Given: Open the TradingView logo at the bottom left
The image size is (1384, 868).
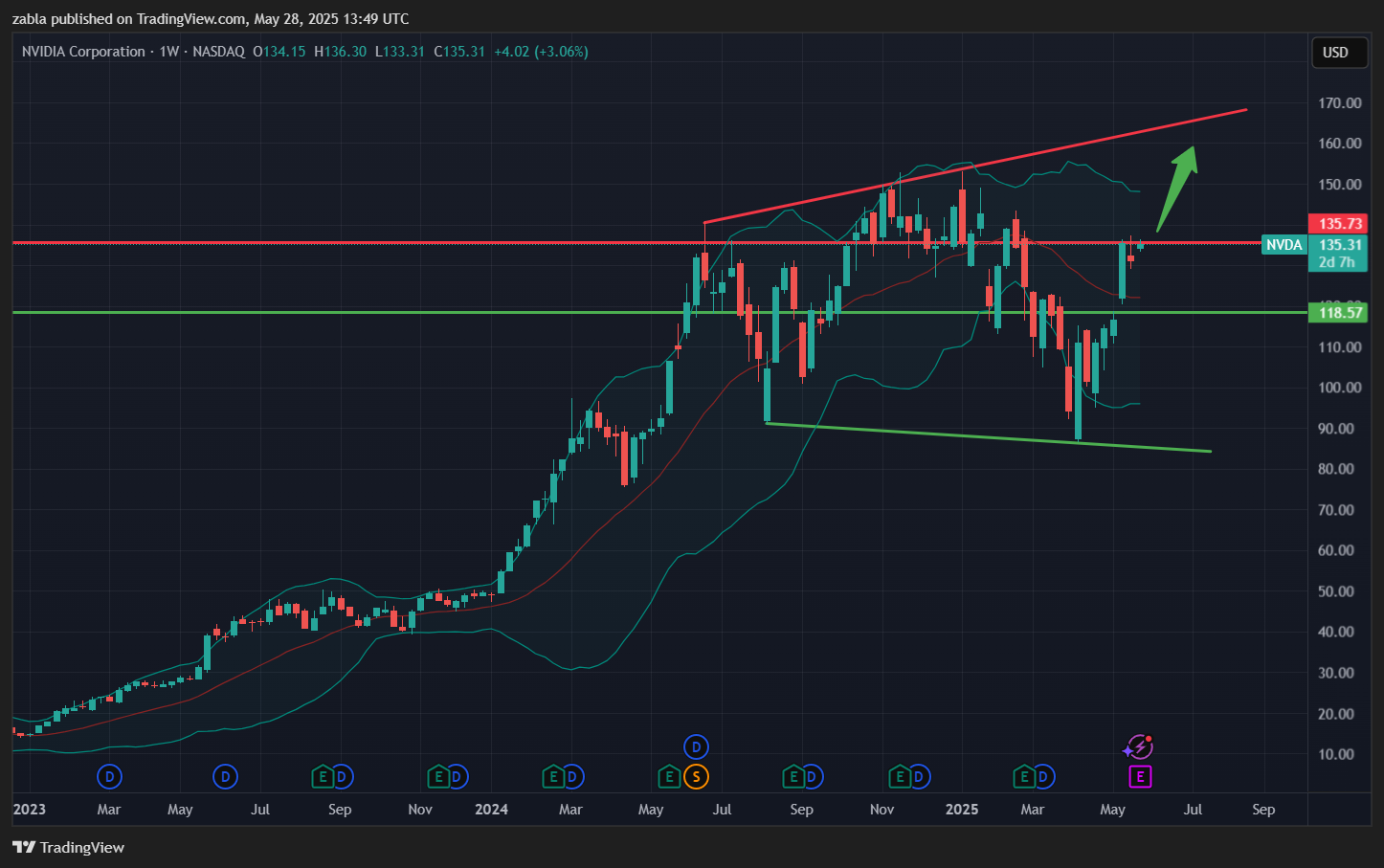Looking at the screenshot, I should point(68,847).
